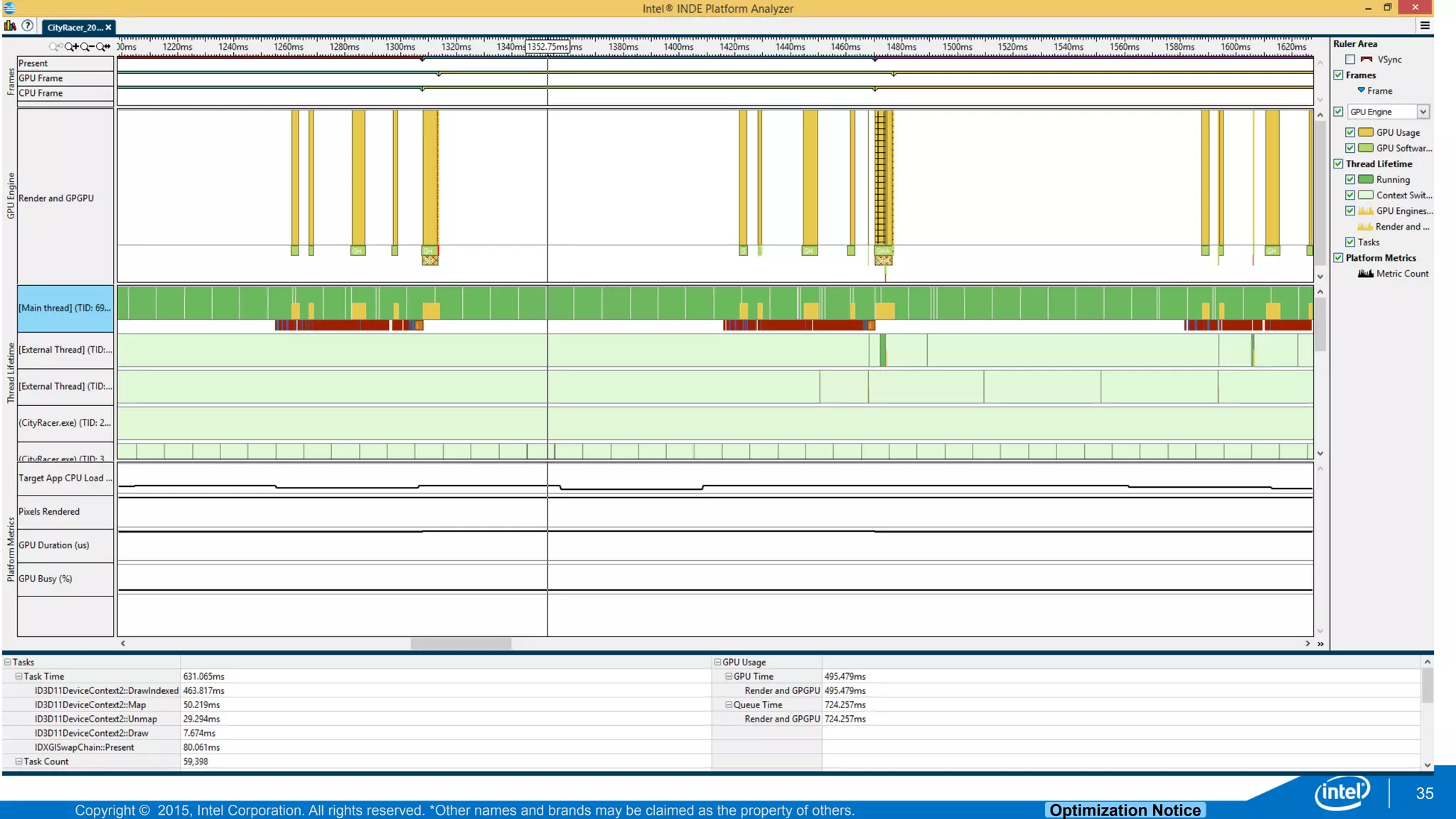This screenshot has width=1456, height=819.
Task: Uncheck the GPU Usage checkbox
Action: click(x=1350, y=132)
